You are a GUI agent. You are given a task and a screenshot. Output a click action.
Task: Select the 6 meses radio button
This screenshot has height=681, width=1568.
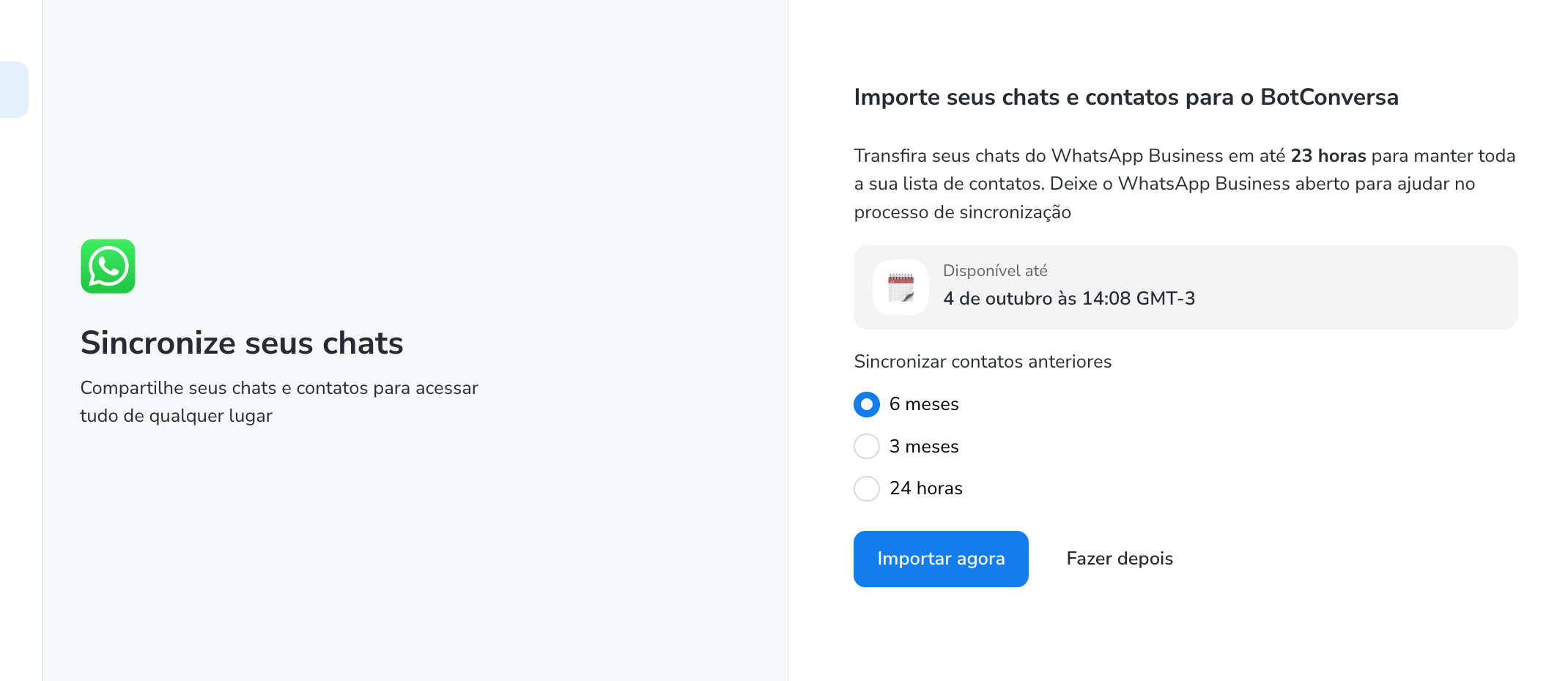tap(867, 404)
